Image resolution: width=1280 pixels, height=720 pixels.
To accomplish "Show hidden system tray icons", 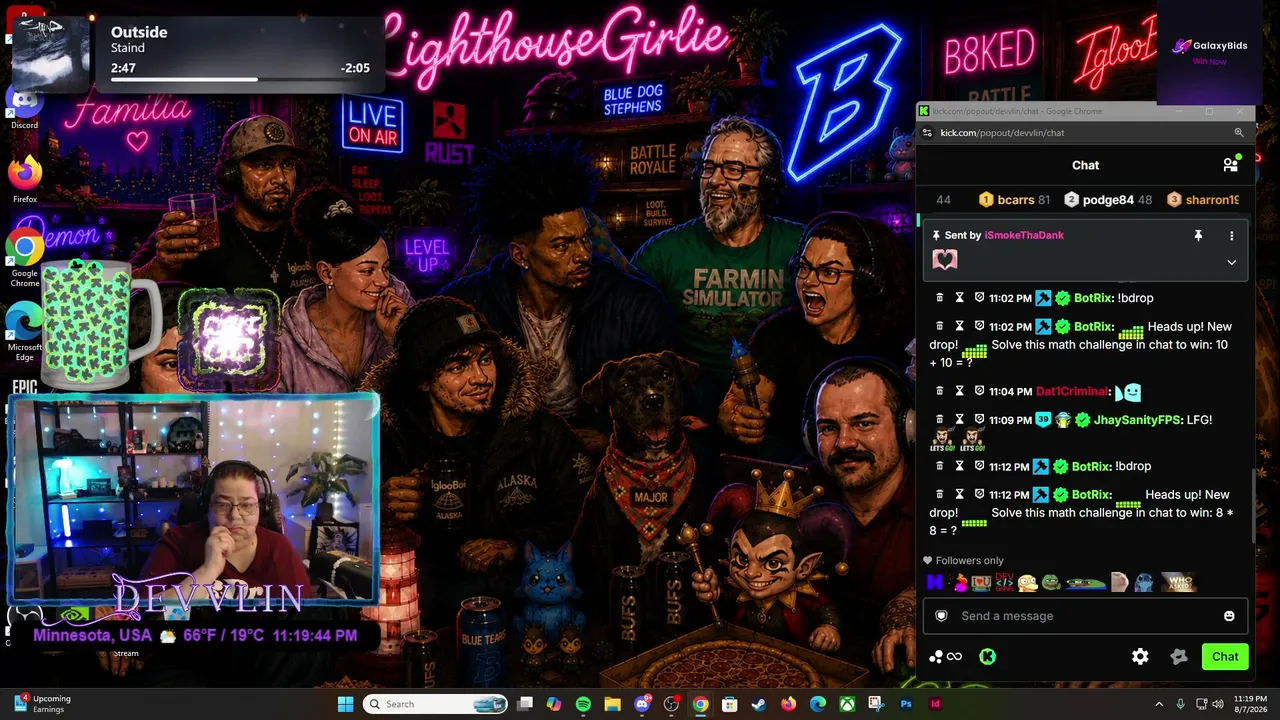I will (1159, 704).
